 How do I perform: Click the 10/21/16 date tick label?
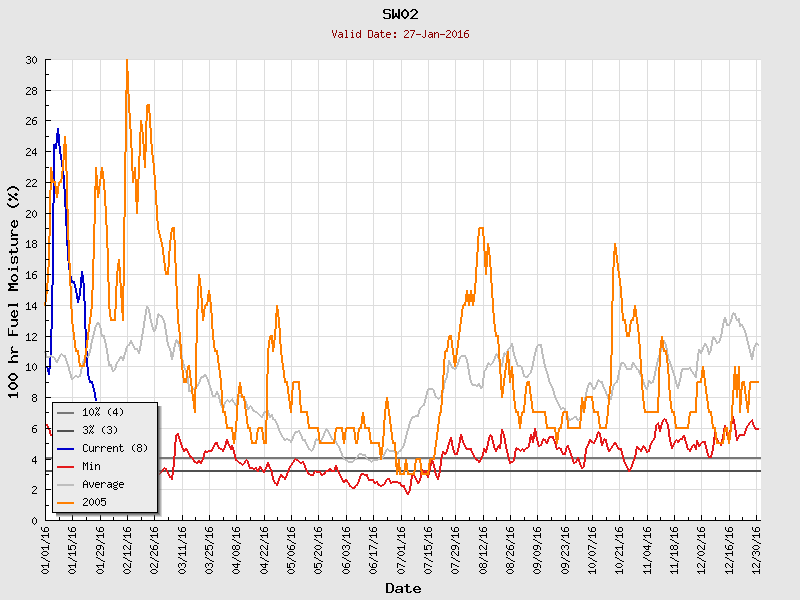[x=620, y=548]
